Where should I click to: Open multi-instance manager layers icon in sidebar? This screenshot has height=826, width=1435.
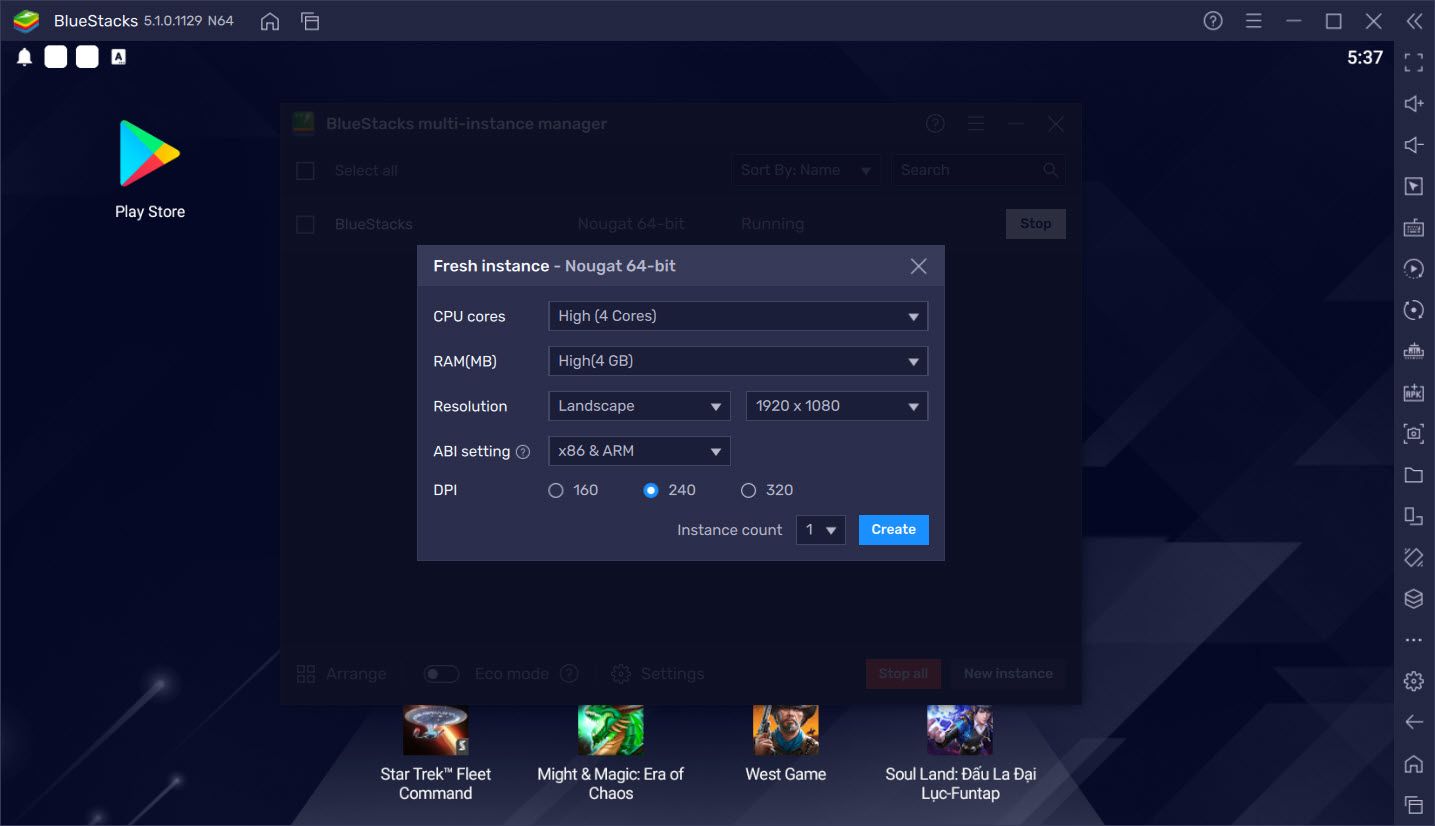click(1413, 599)
